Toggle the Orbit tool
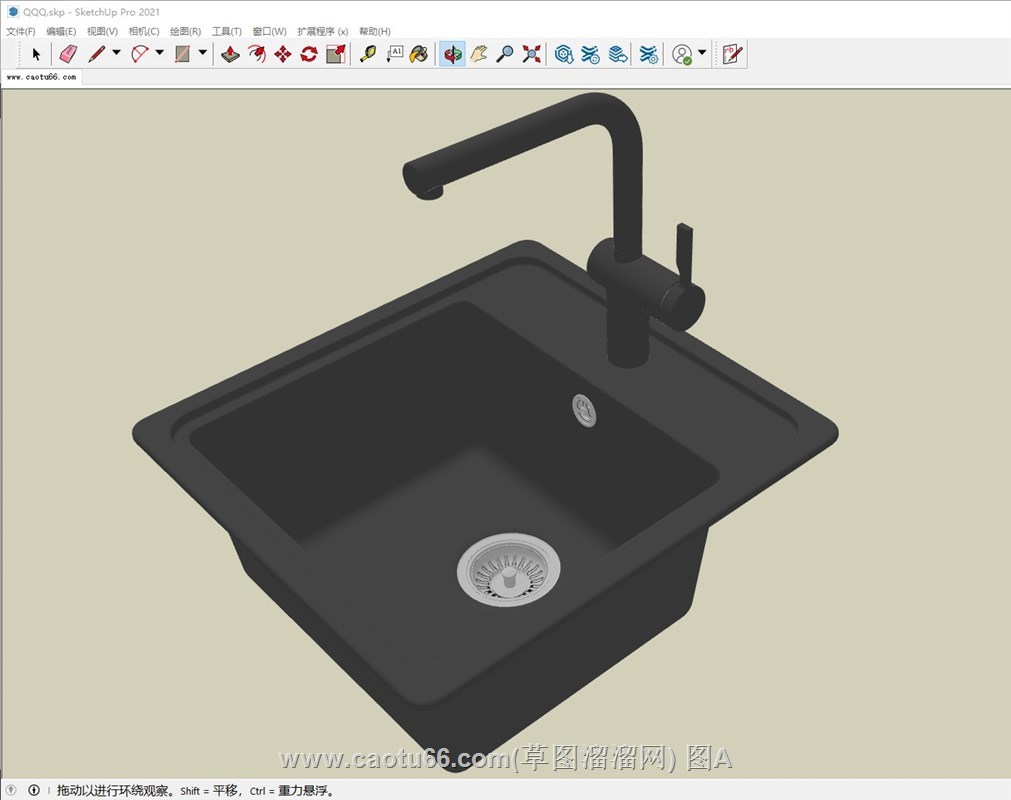This screenshot has width=1011, height=800. point(452,54)
